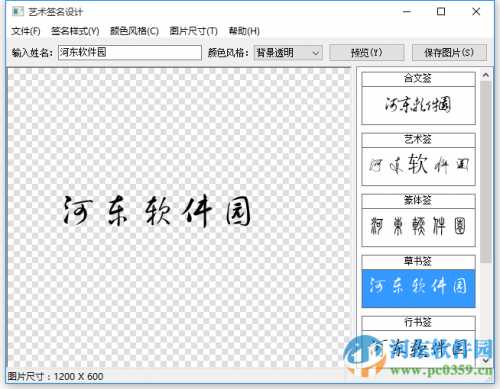Click the style list vertical scrollbar thumb

pos(486,172)
